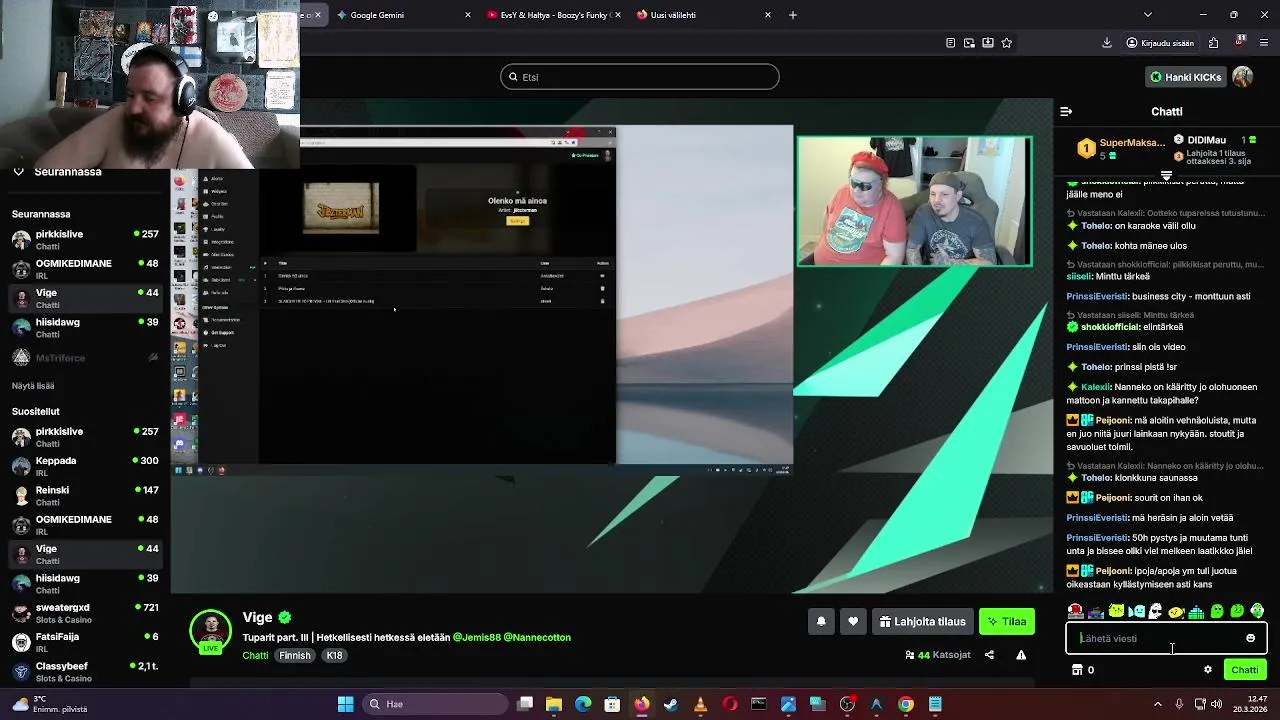Image resolution: width=1280 pixels, height=720 pixels.
Task: Open the Firefox hamburger menu
Action: click(x=1265, y=43)
